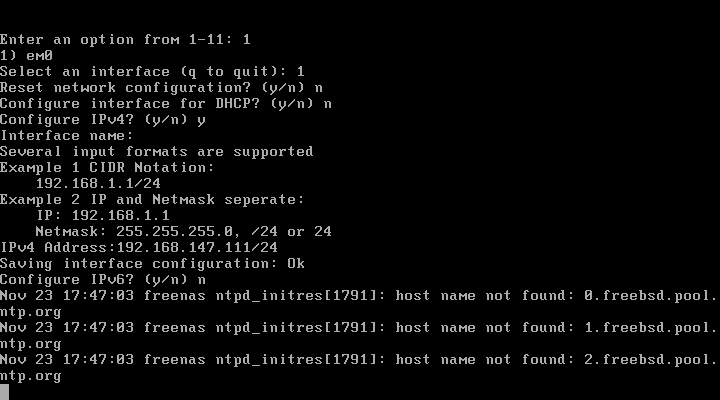
Task: Click the ntpd error mentioning 2.freebsd.pool
Action: (x=358, y=360)
